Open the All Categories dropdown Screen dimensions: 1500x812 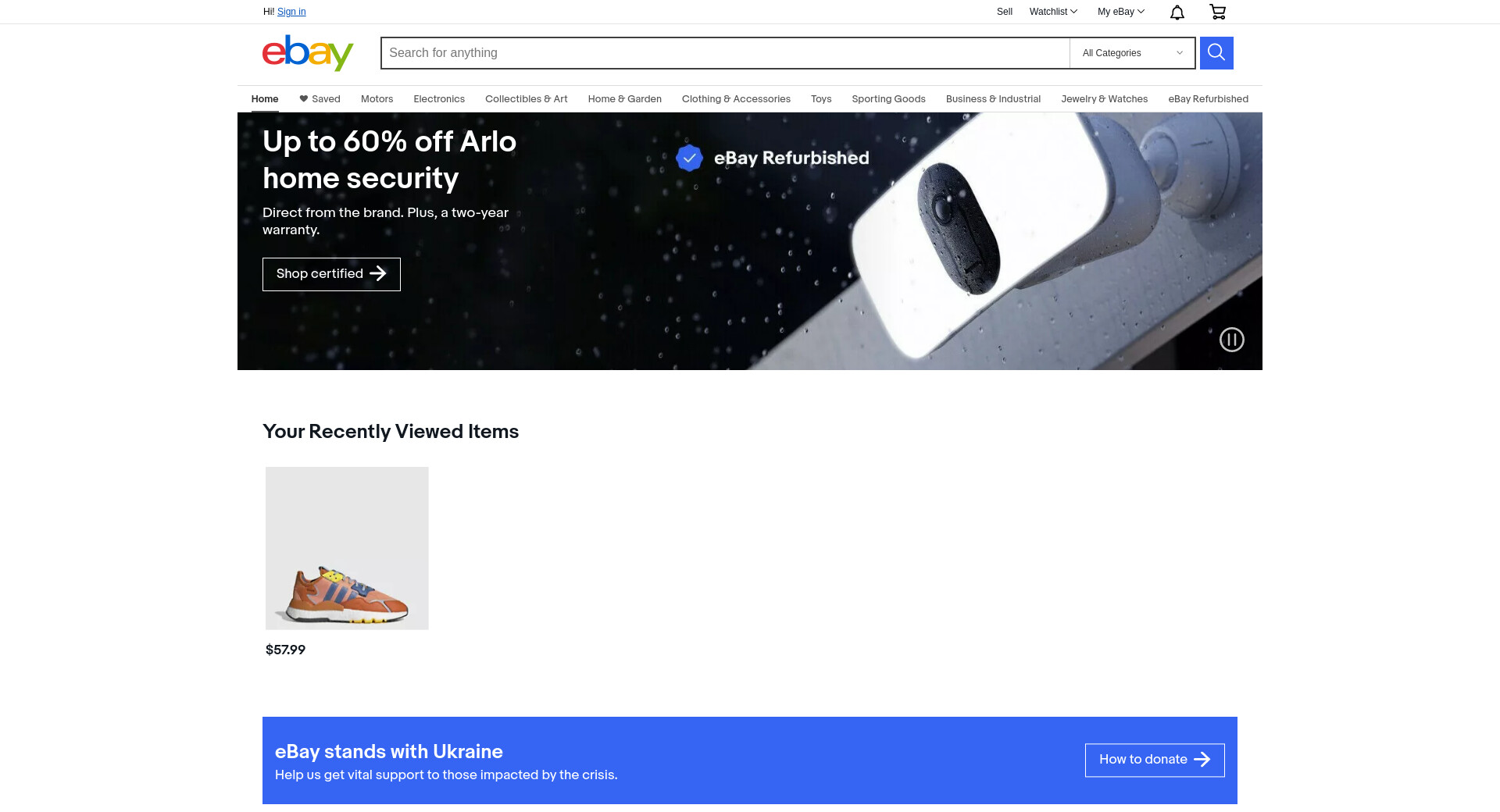(1132, 53)
